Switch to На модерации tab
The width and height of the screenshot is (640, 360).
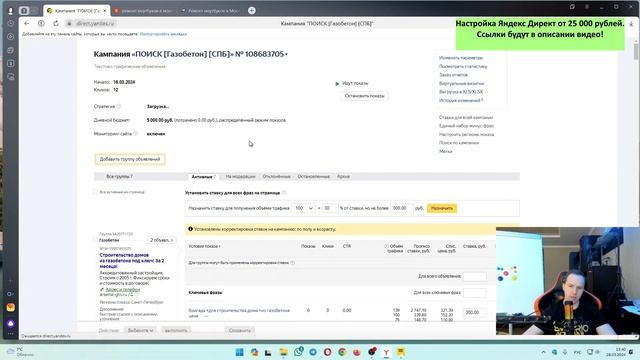tap(240, 176)
